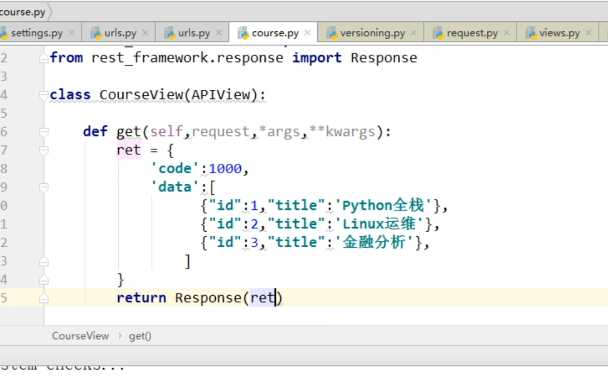This screenshot has width=608, height=382.
Task: Switch to the settings.py tab
Action: point(36,33)
